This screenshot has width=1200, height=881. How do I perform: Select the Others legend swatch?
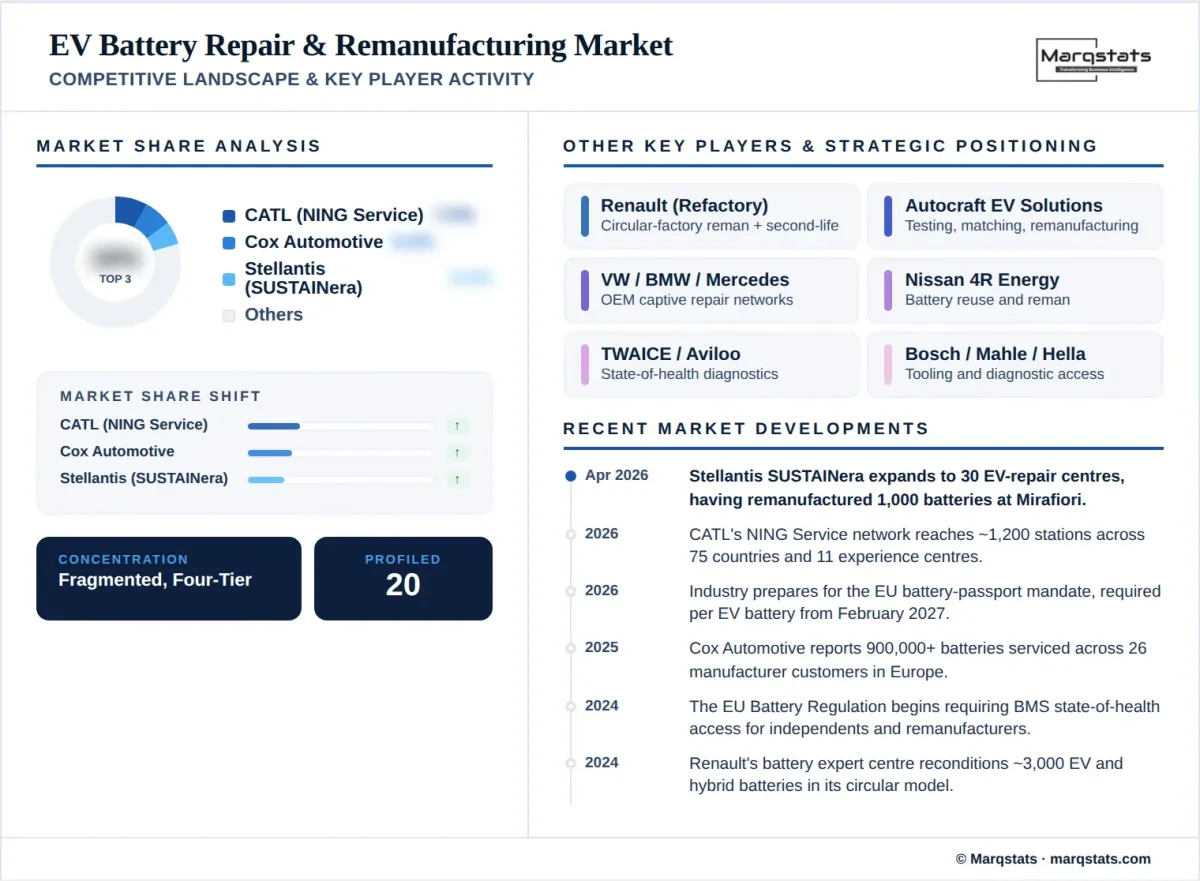pos(229,315)
